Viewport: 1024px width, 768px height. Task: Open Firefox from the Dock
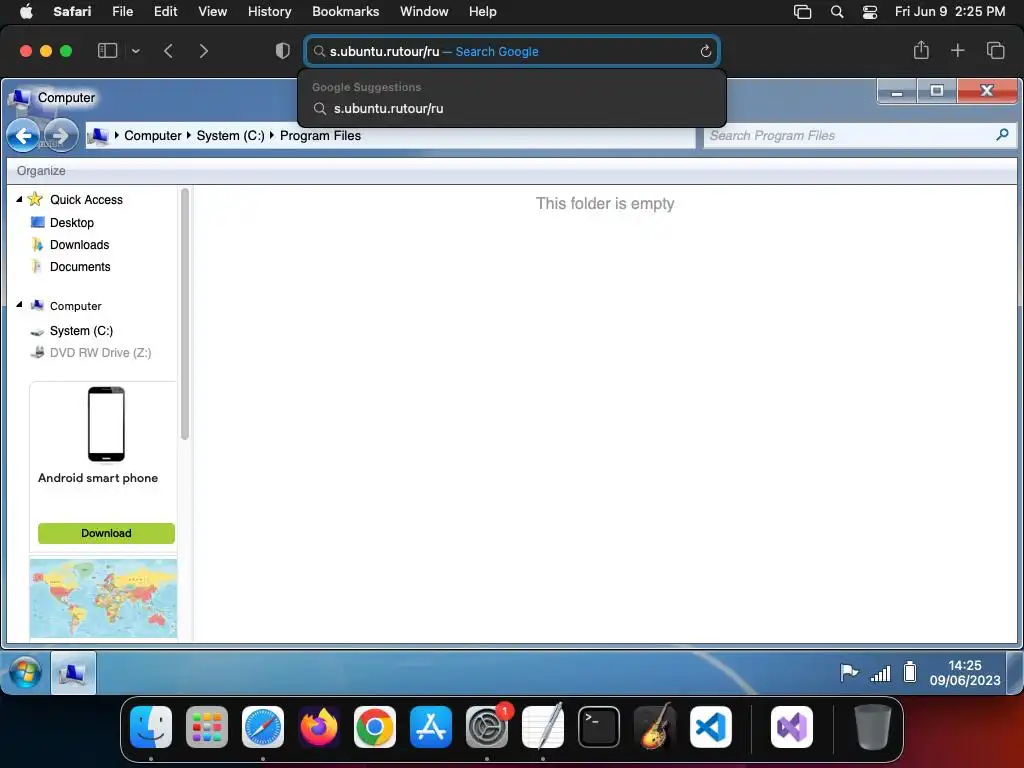pos(319,727)
